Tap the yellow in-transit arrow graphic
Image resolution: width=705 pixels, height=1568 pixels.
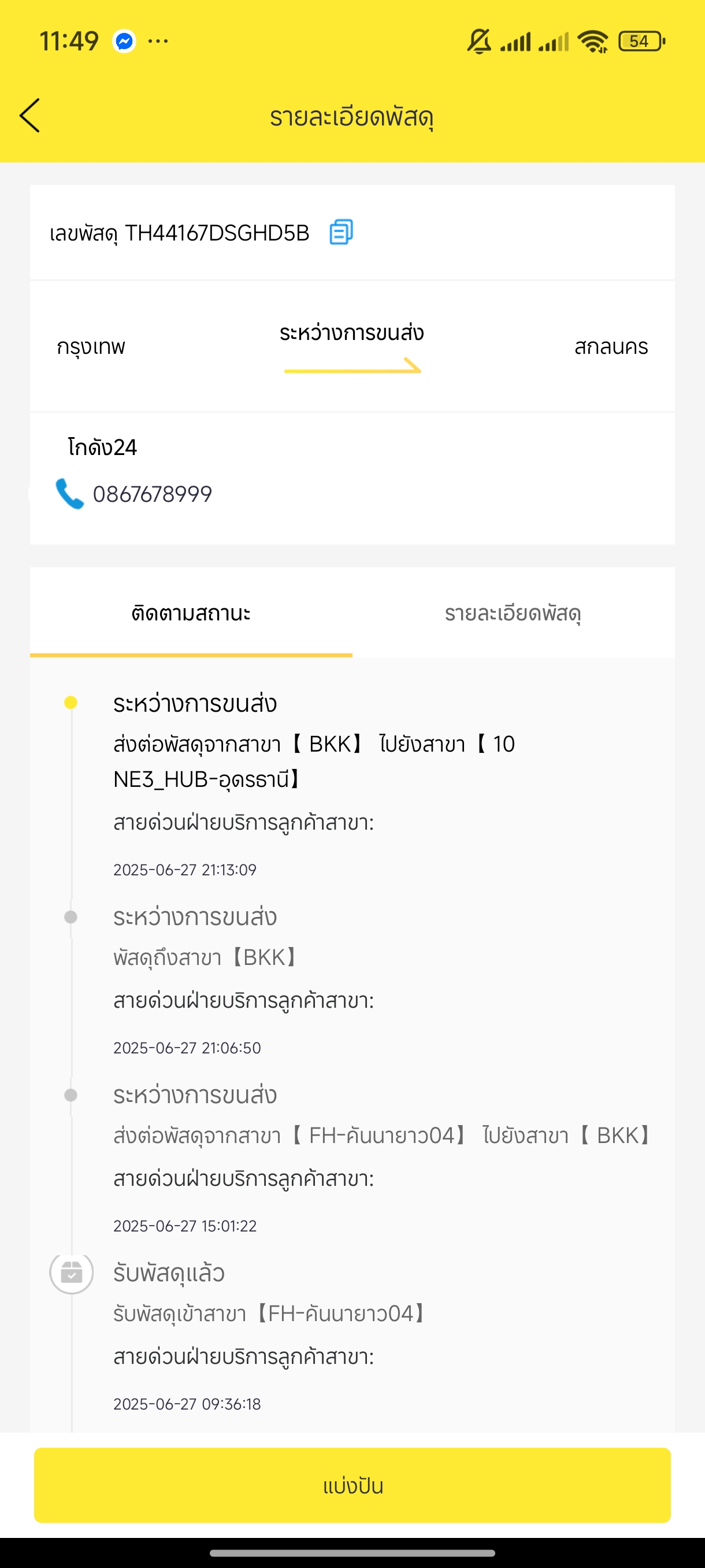point(353,365)
